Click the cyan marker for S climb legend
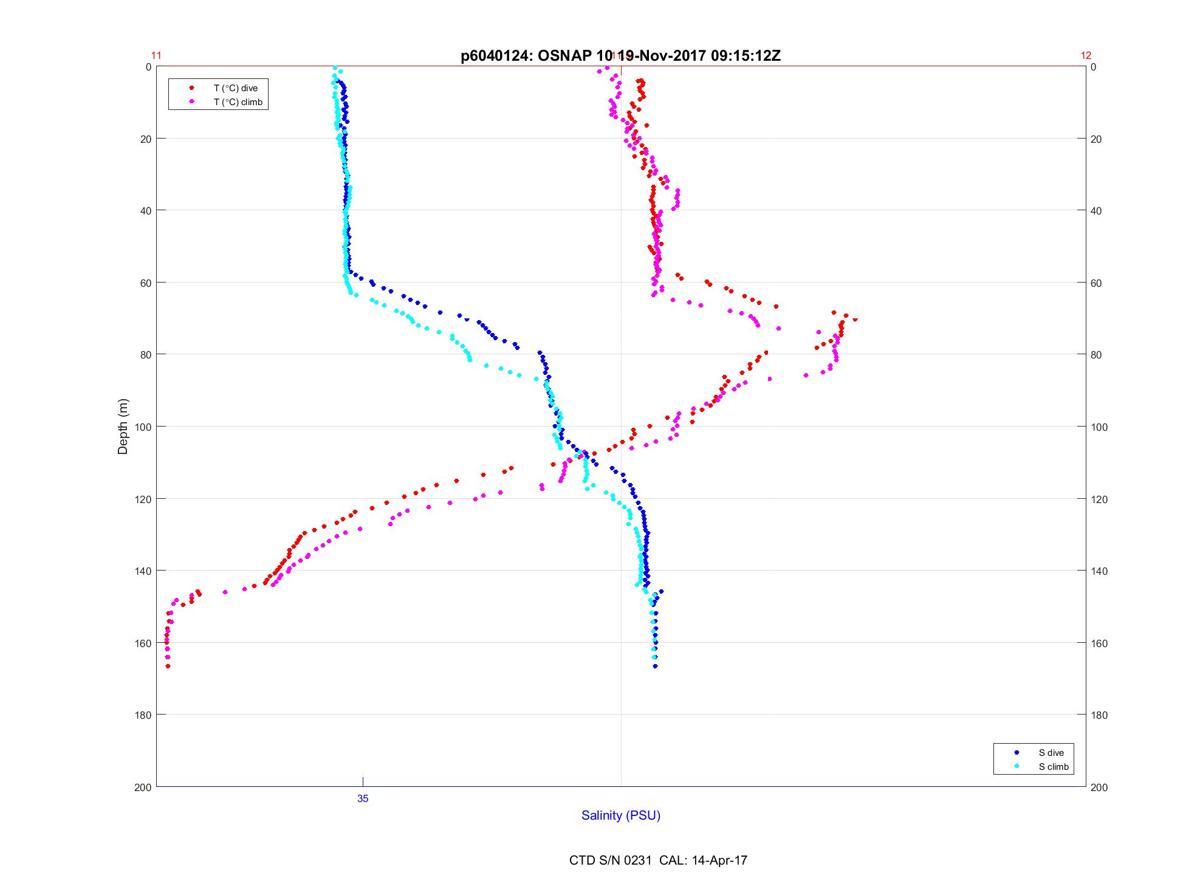 click(x=1016, y=766)
